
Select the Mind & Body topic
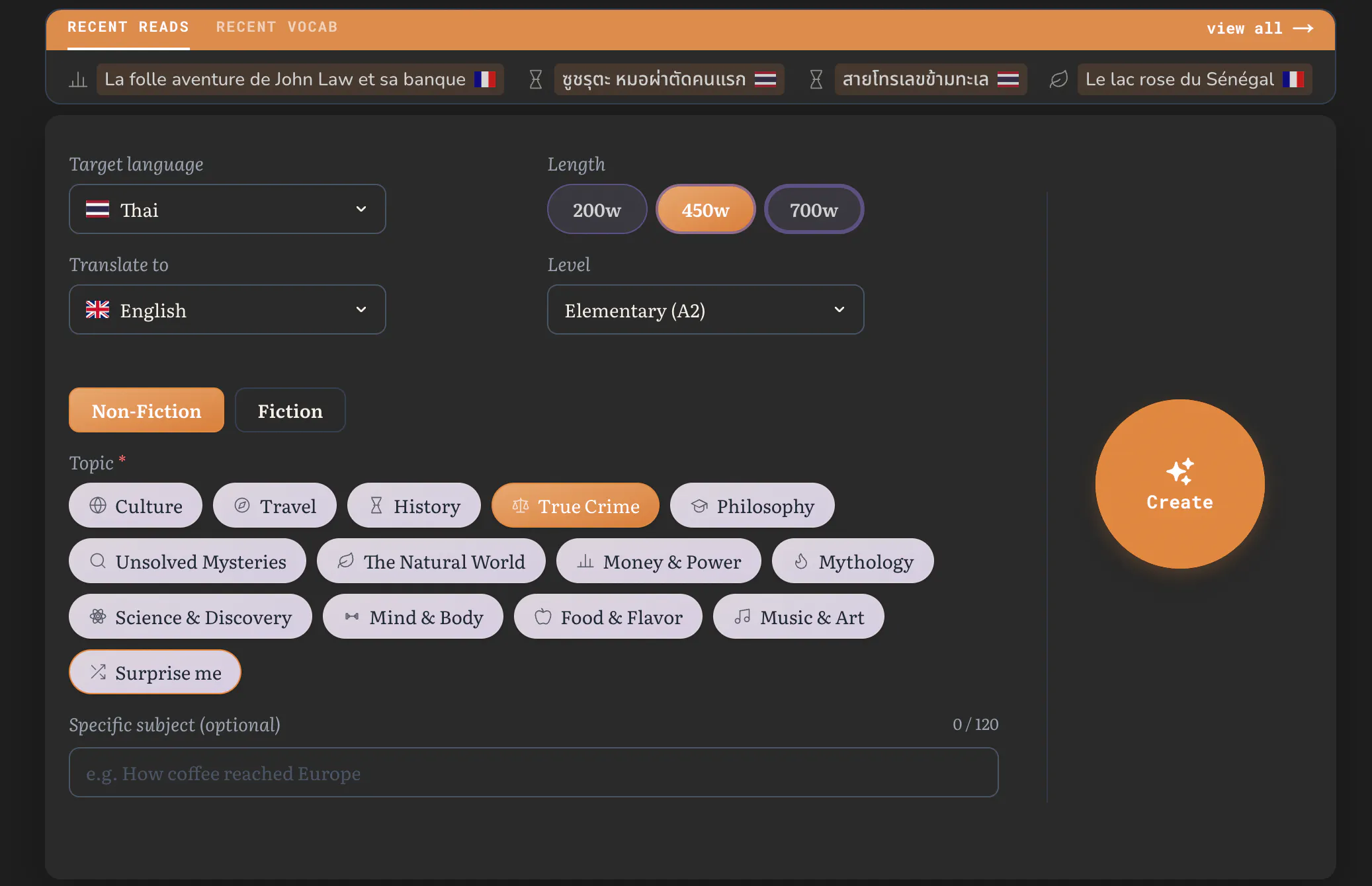[x=413, y=616]
